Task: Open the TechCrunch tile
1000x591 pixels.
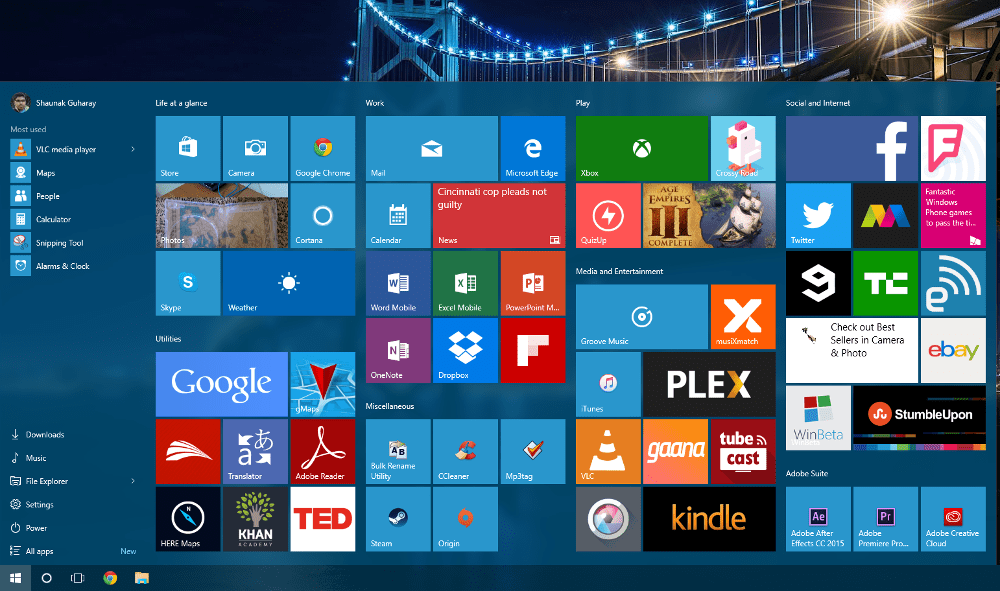Action: (885, 283)
